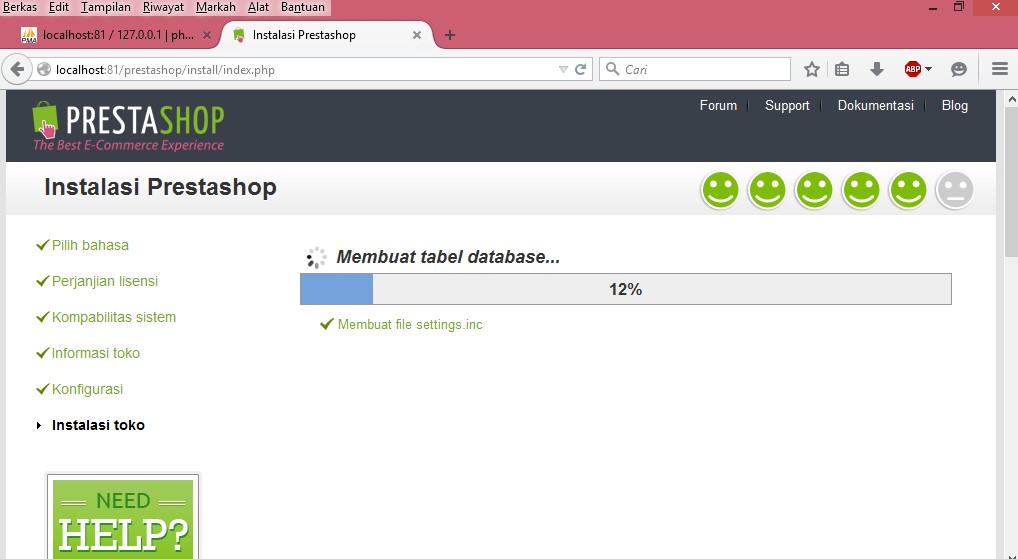Open the Firefox hamburger menu
1018x559 pixels.
[1000, 69]
